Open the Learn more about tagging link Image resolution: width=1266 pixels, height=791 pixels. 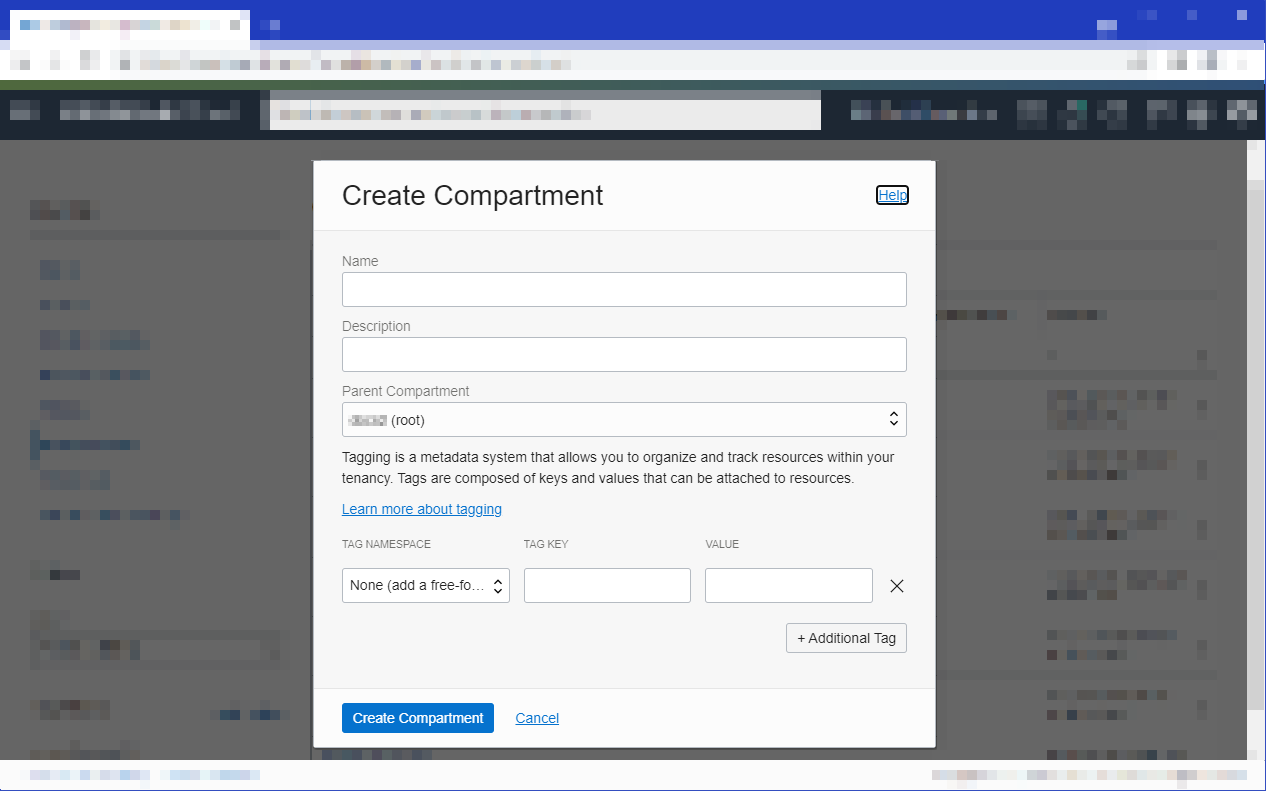(x=422, y=509)
